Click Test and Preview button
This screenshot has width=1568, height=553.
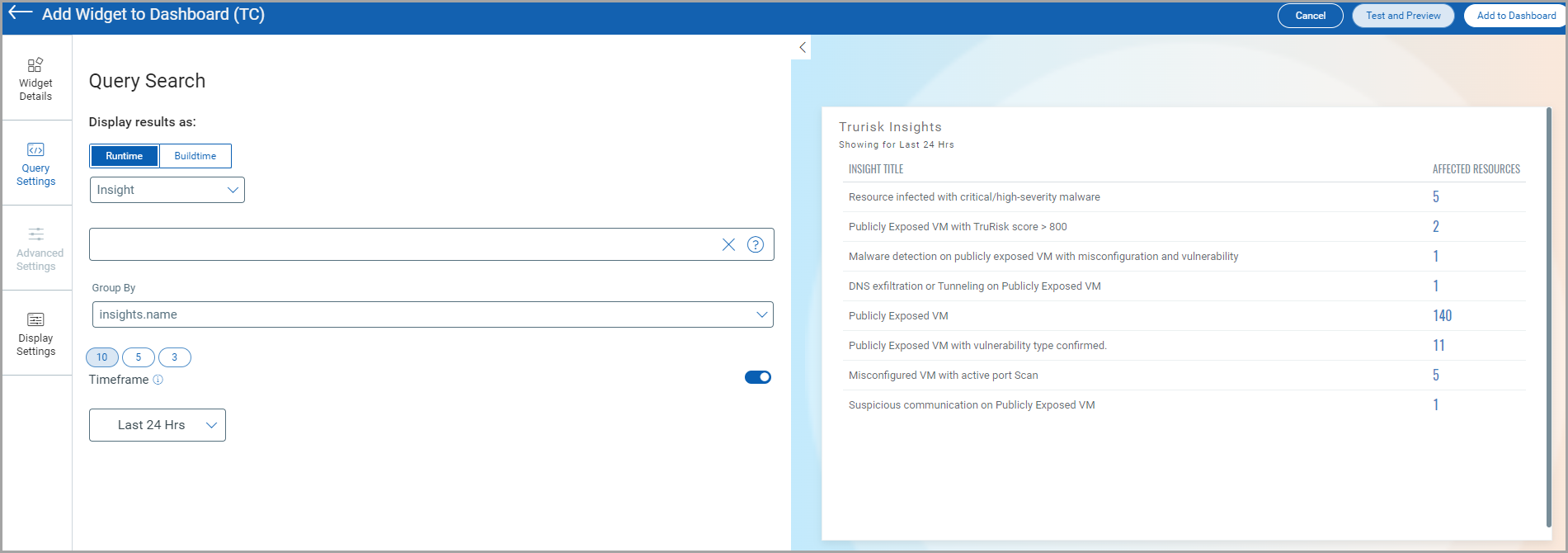(x=1403, y=16)
